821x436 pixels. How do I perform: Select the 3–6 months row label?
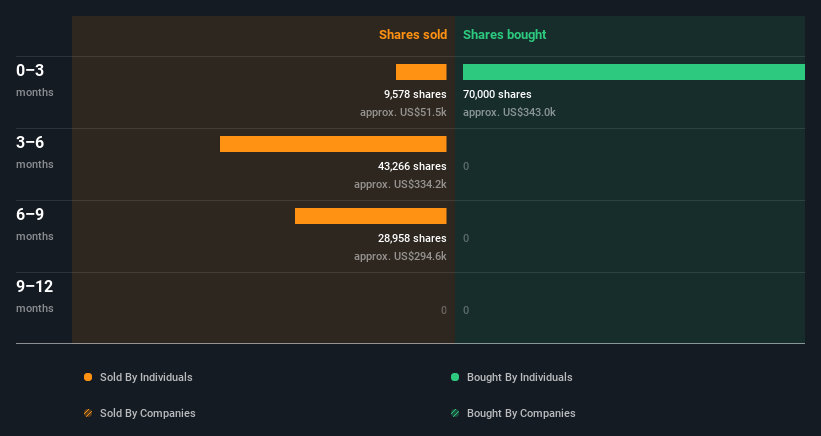point(35,152)
